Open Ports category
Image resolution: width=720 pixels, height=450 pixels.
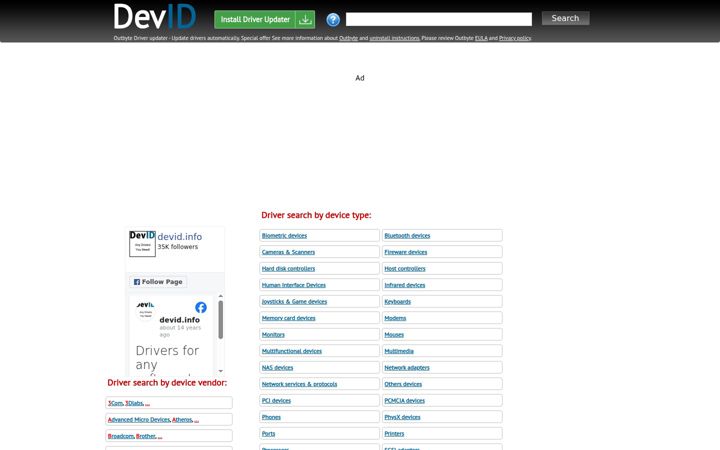pyautogui.click(x=269, y=434)
